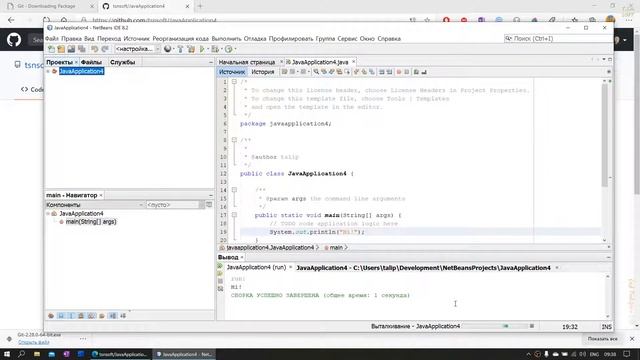Viewport: 640px width, 360px height.
Task: Collapse the code fold at line 8
Action: point(234,140)
